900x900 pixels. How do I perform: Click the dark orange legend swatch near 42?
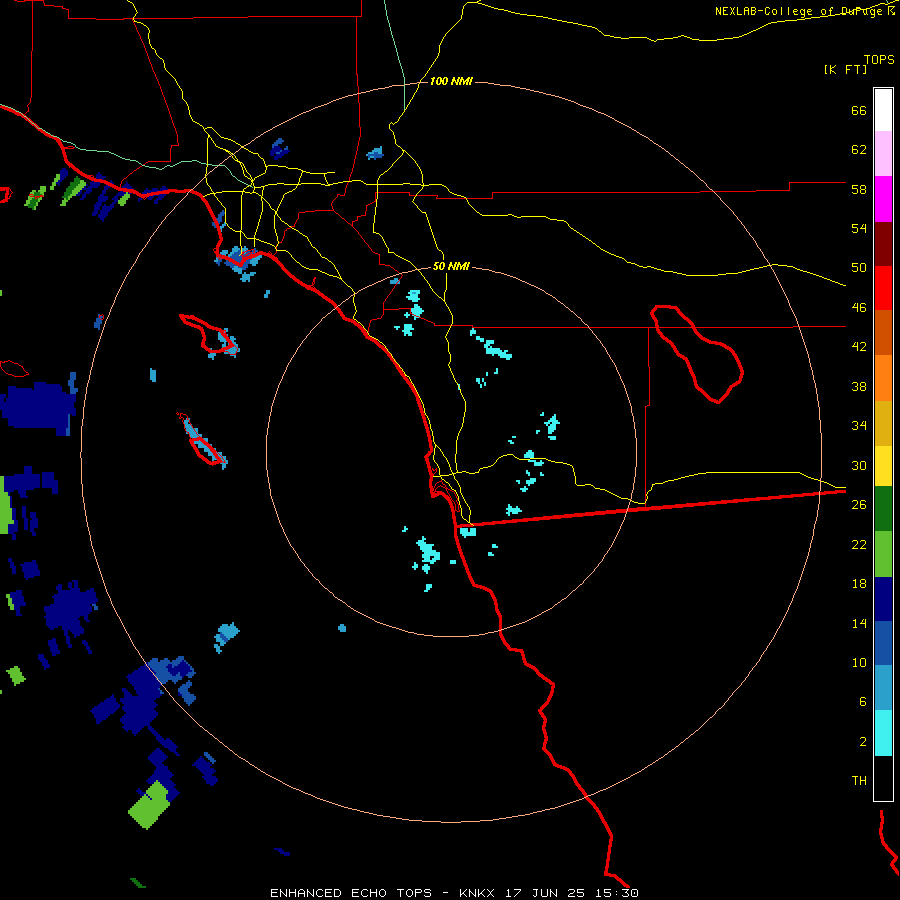[x=883, y=332]
